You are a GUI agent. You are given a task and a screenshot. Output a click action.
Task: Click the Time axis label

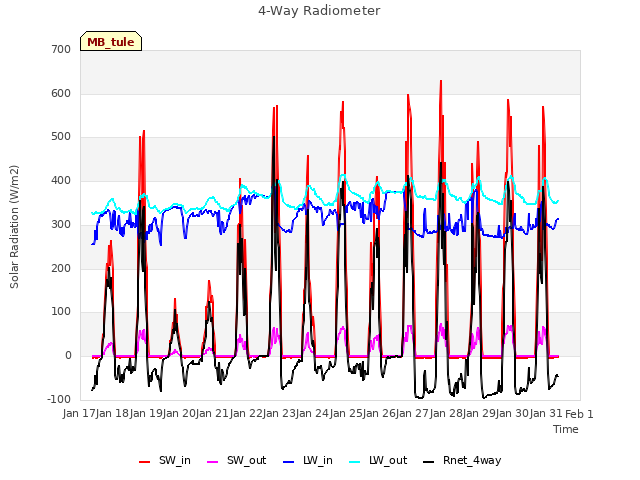pos(566,429)
